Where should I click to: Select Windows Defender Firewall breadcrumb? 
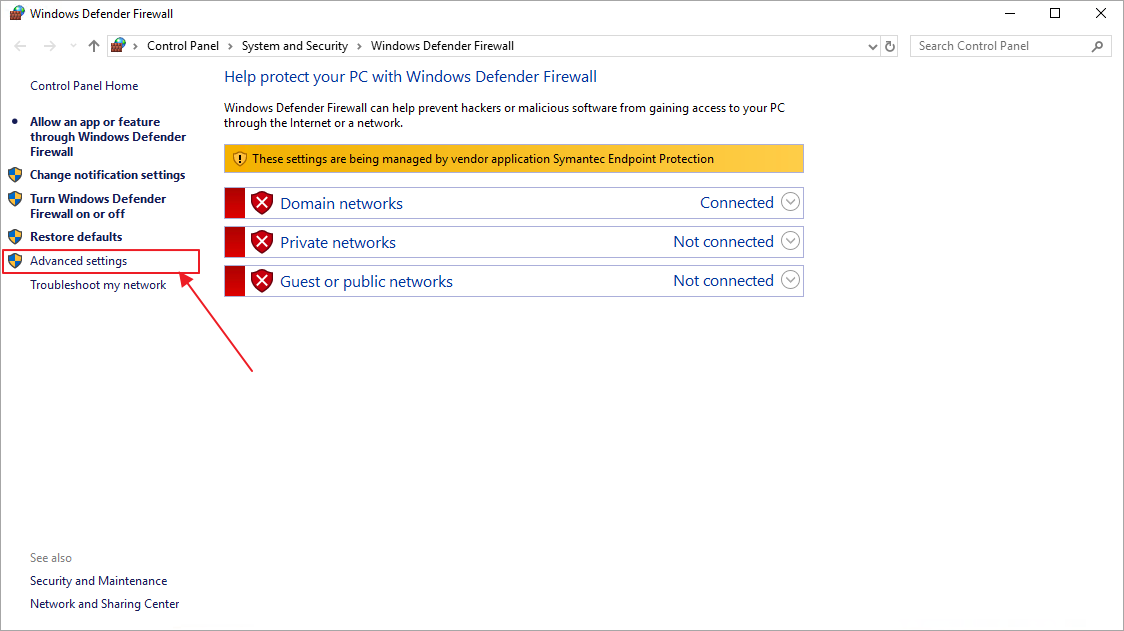442,46
